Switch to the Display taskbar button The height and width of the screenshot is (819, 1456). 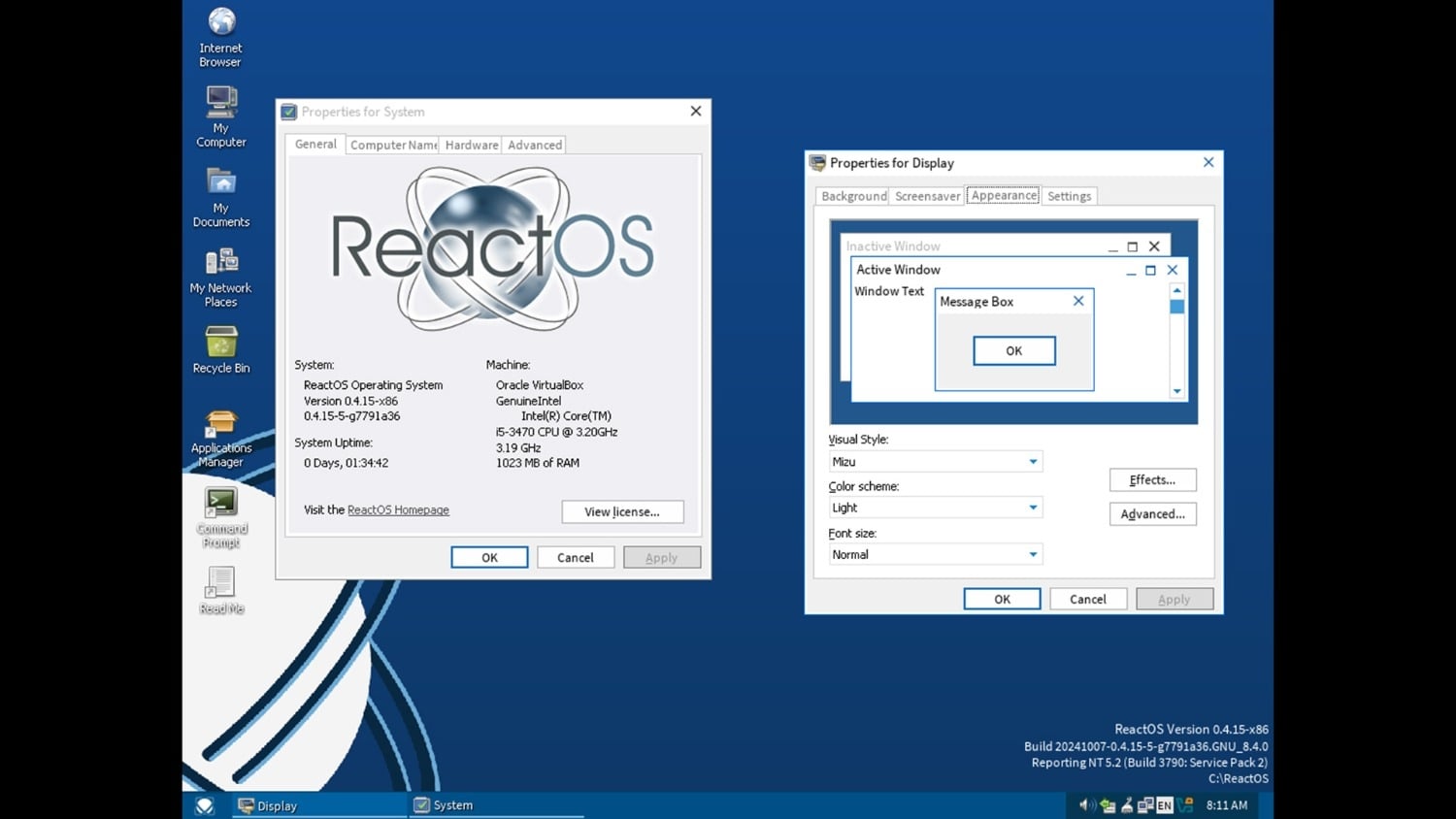[319, 805]
